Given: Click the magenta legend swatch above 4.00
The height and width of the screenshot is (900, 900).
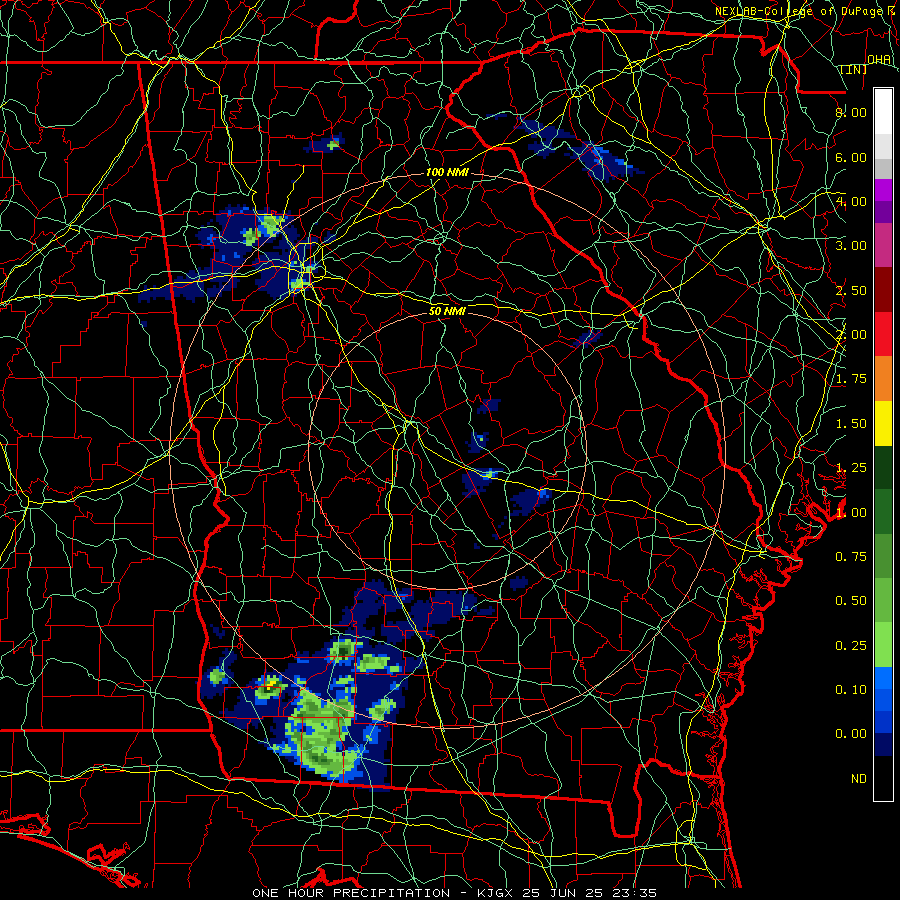Looking at the screenshot, I should (883, 190).
